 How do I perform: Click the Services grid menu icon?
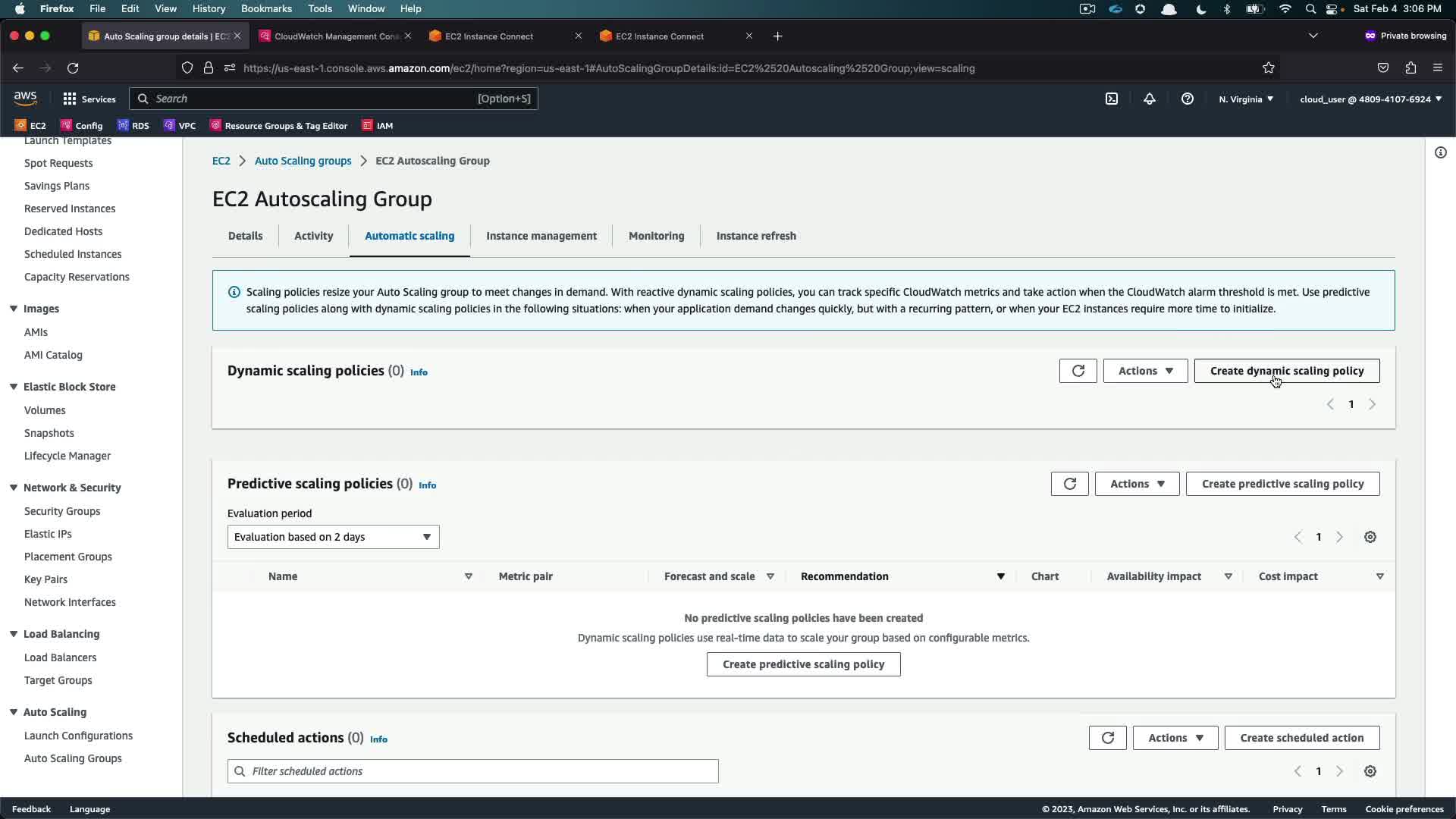pos(70,99)
